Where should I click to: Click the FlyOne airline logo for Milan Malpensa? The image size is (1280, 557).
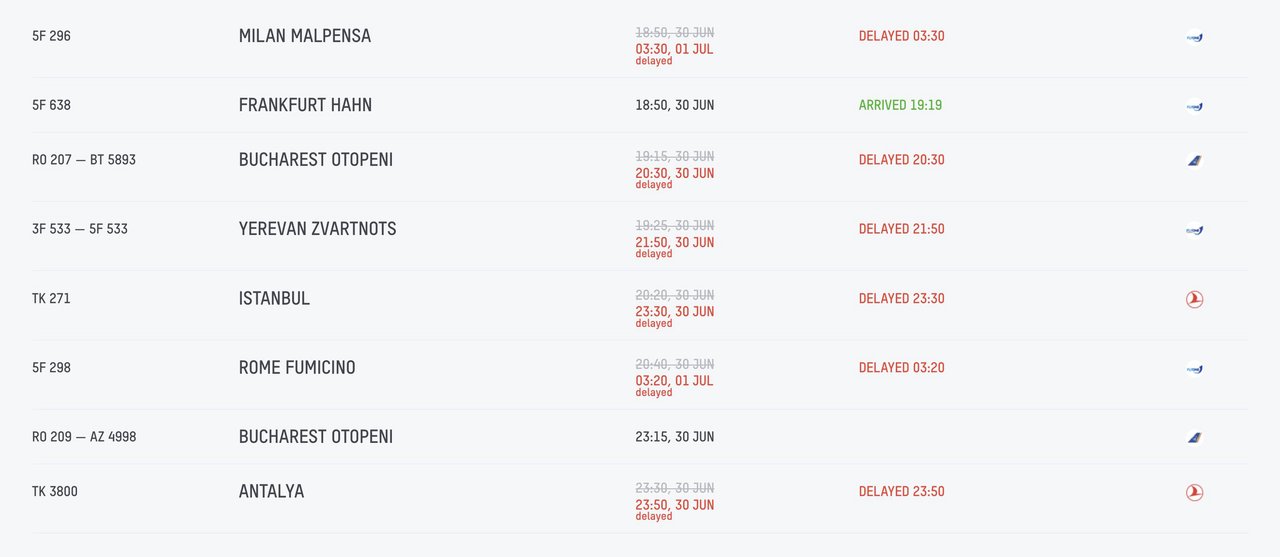point(1194,37)
